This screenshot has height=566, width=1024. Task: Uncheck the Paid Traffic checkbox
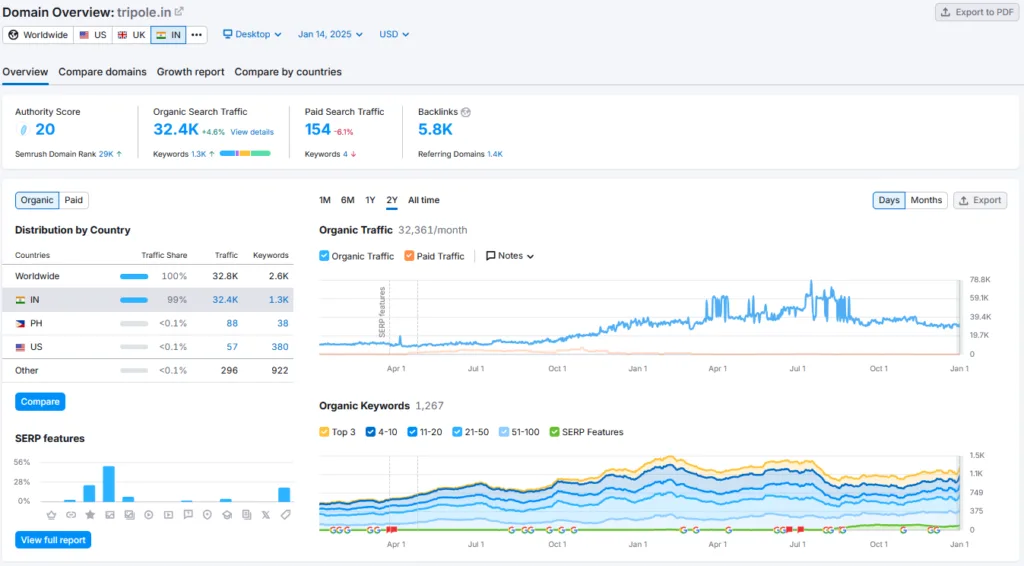[x=409, y=256]
